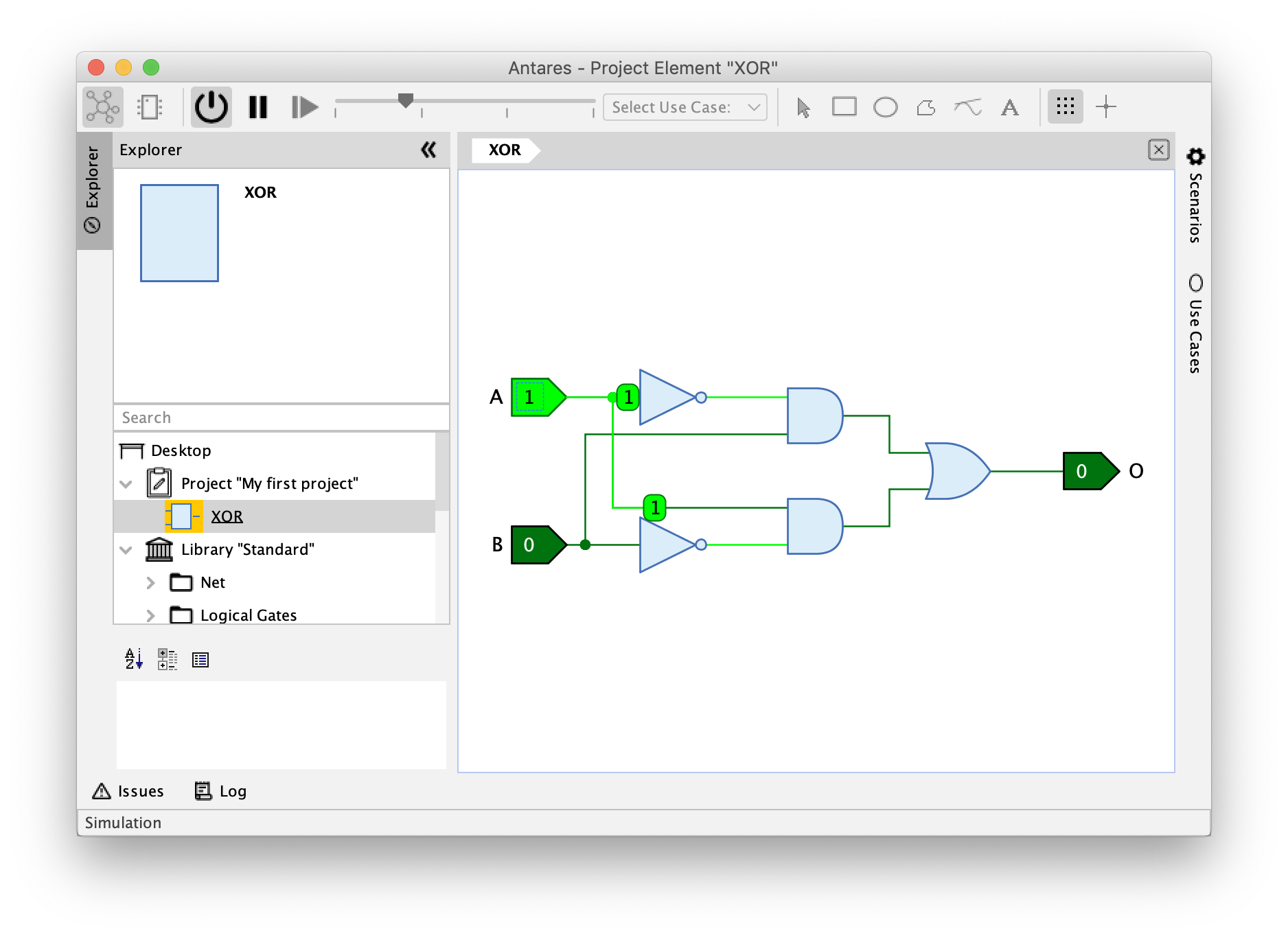The width and height of the screenshot is (1288, 938).
Task: Click the alphabetical sort icon
Action: click(x=134, y=659)
